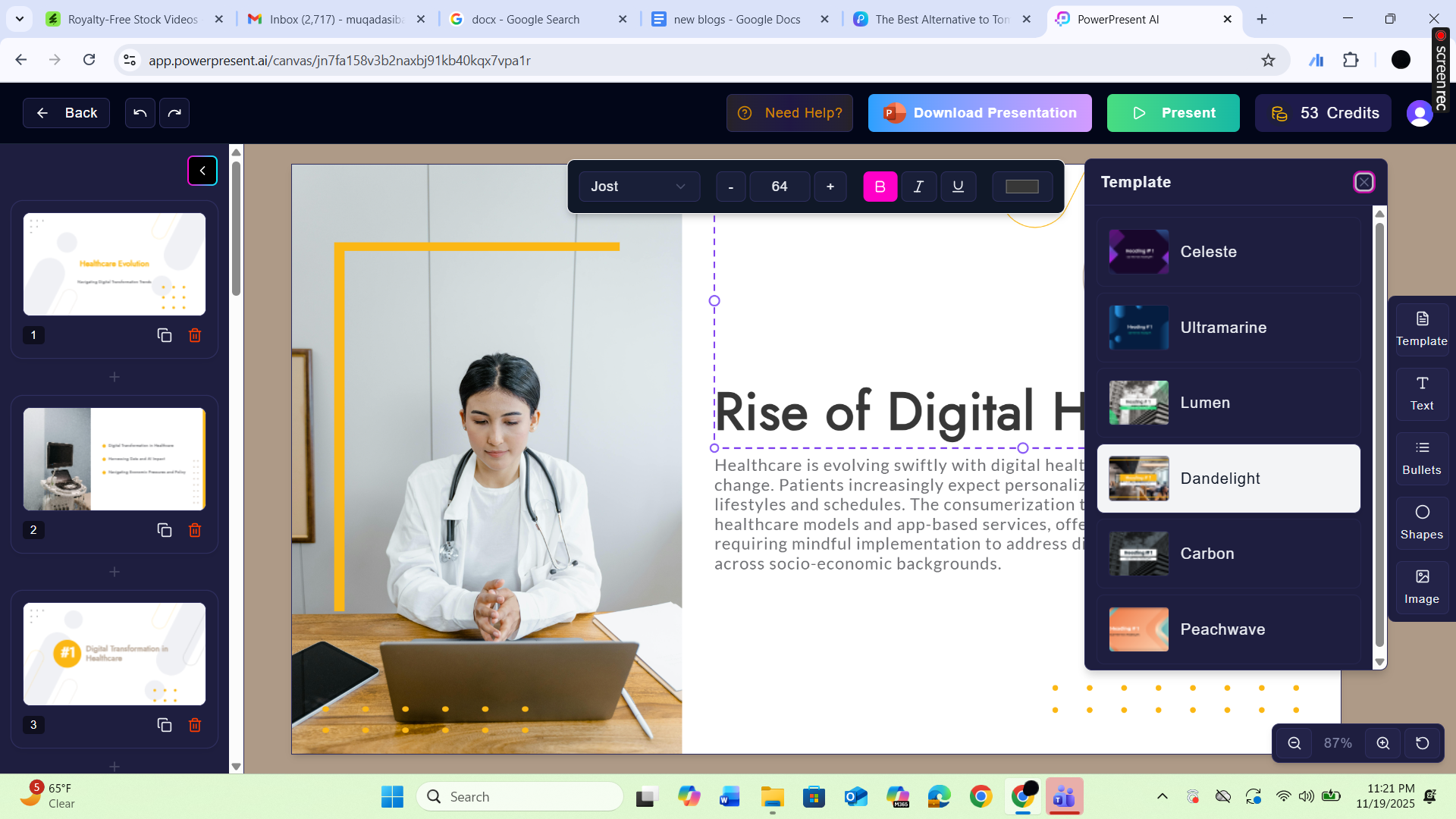Click Download Presentation button

pyautogui.click(x=980, y=113)
